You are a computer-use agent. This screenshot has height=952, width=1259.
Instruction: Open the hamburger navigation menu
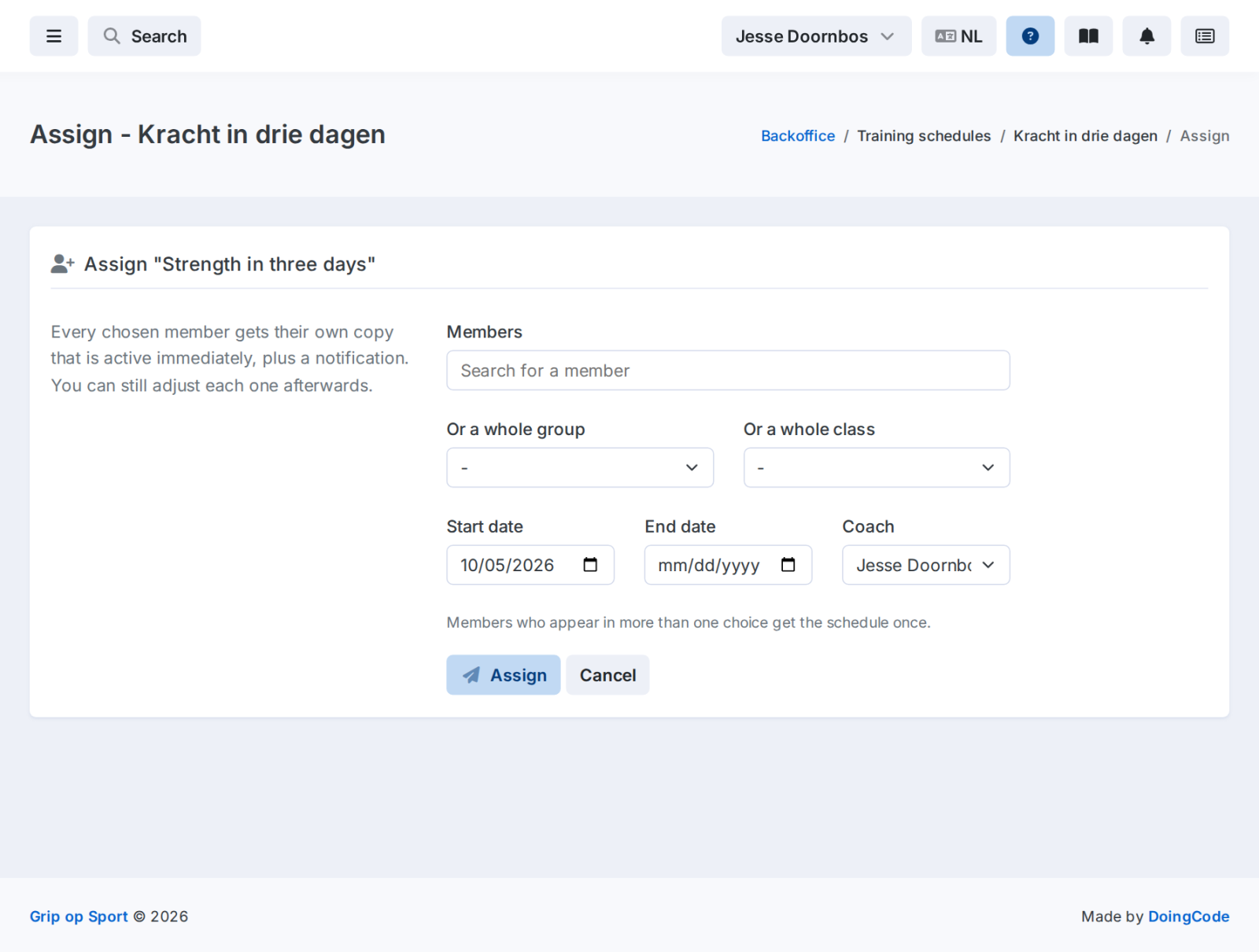pos(54,36)
